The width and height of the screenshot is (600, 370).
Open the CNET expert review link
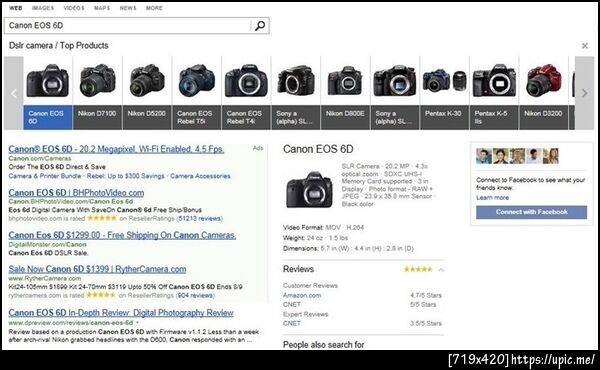tap(292, 323)
